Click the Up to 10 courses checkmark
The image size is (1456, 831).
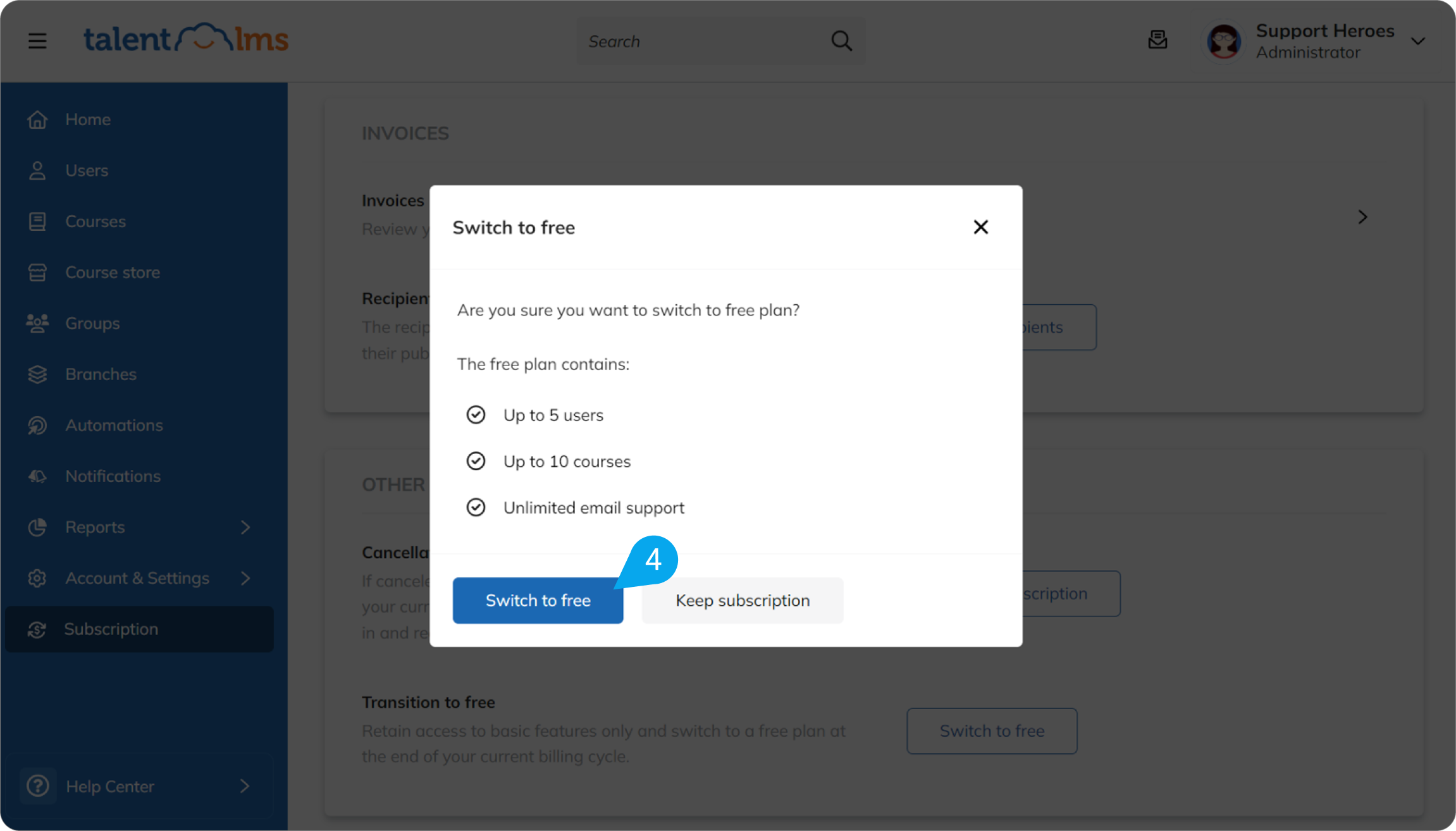(x=476, y=461)
